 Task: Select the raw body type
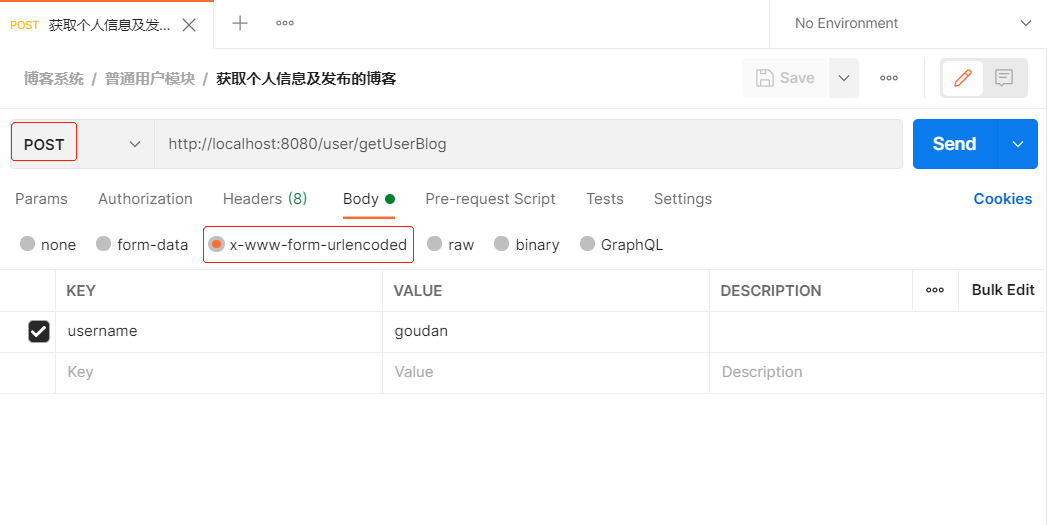[435, 244]
